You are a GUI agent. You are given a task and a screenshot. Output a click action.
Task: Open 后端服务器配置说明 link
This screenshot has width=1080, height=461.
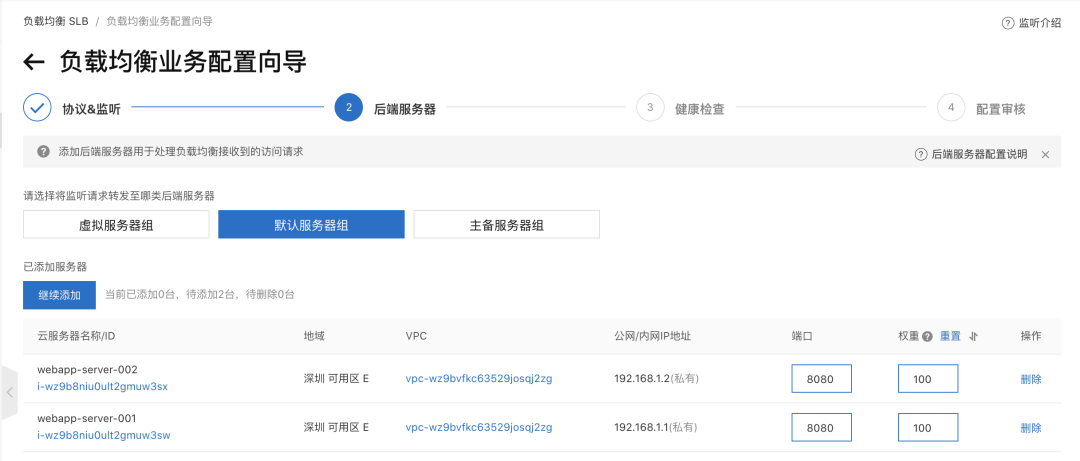point(979,154)
